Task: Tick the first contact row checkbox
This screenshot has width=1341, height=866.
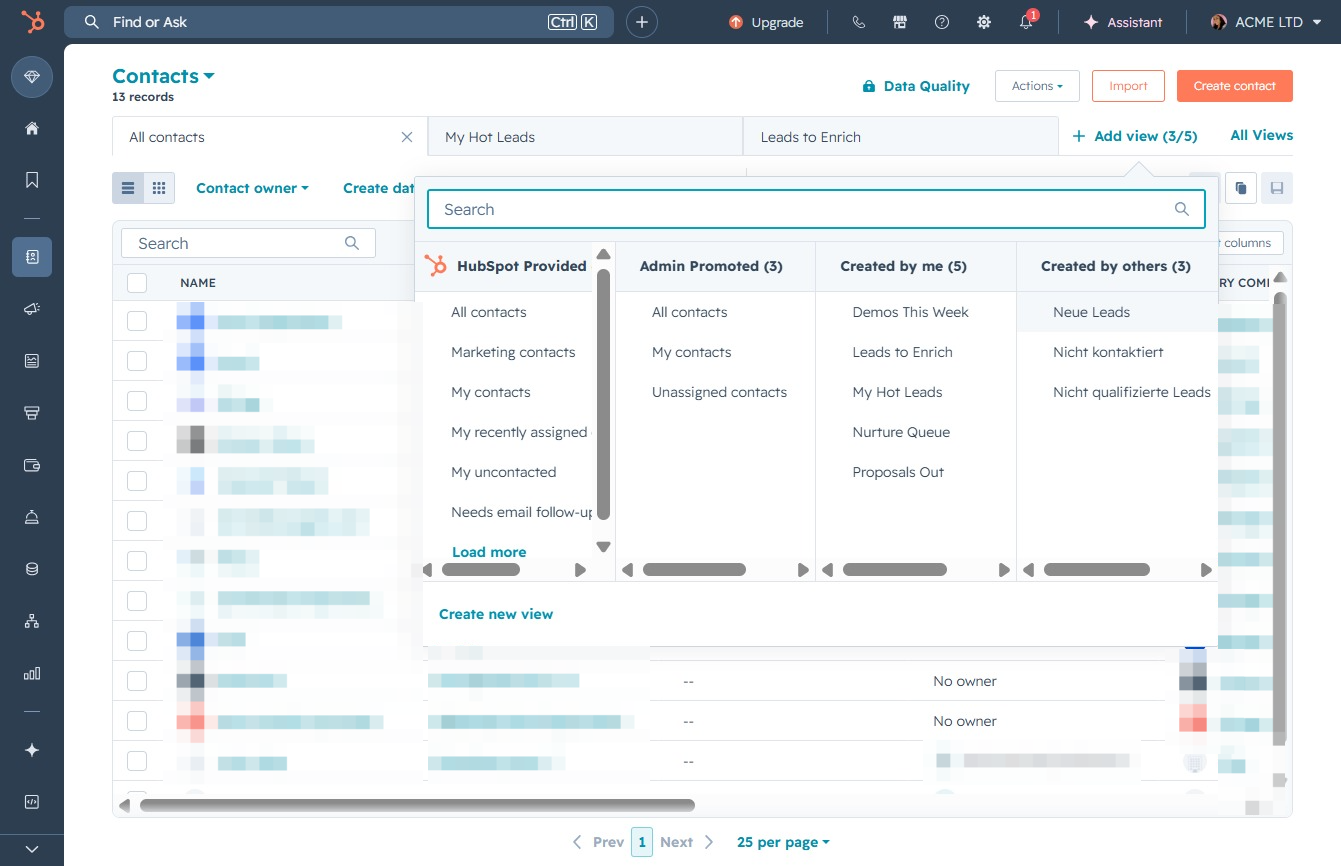Action: tap(137, 321)
